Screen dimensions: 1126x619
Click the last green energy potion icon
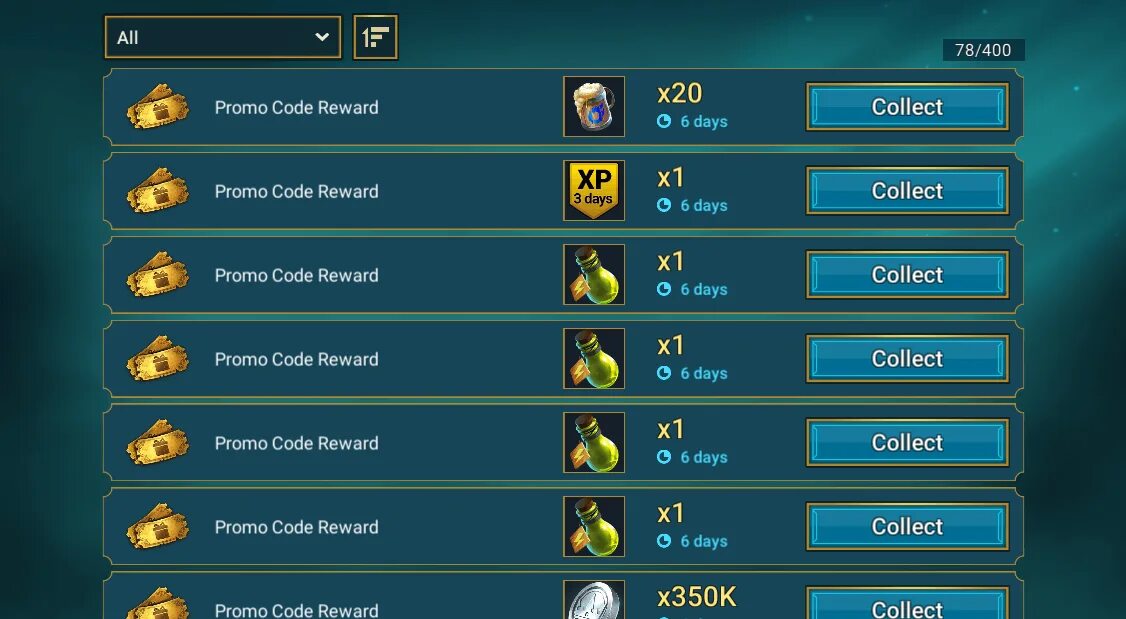(x=594, y=526)
